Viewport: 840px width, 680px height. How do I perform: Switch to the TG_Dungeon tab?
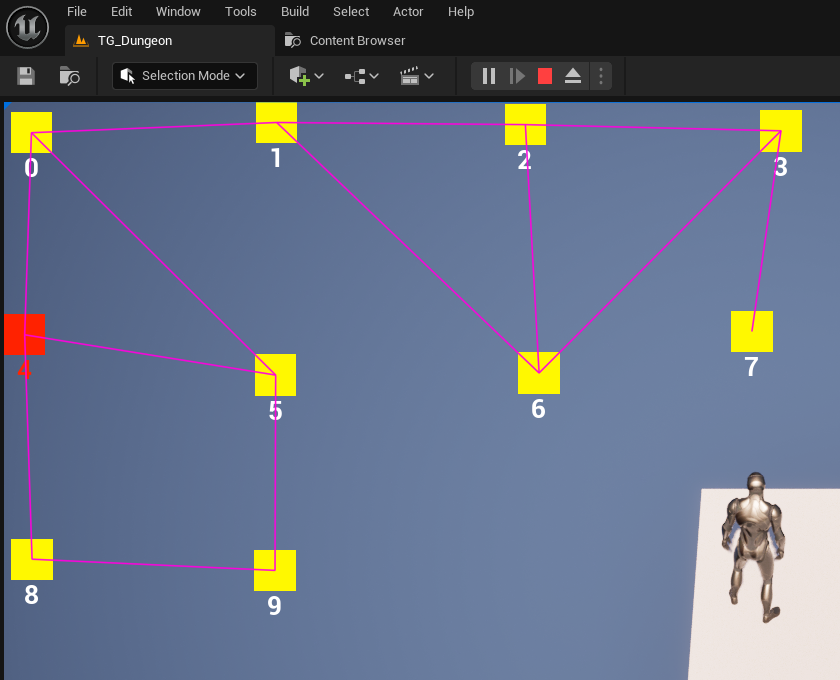click(170, 41)
